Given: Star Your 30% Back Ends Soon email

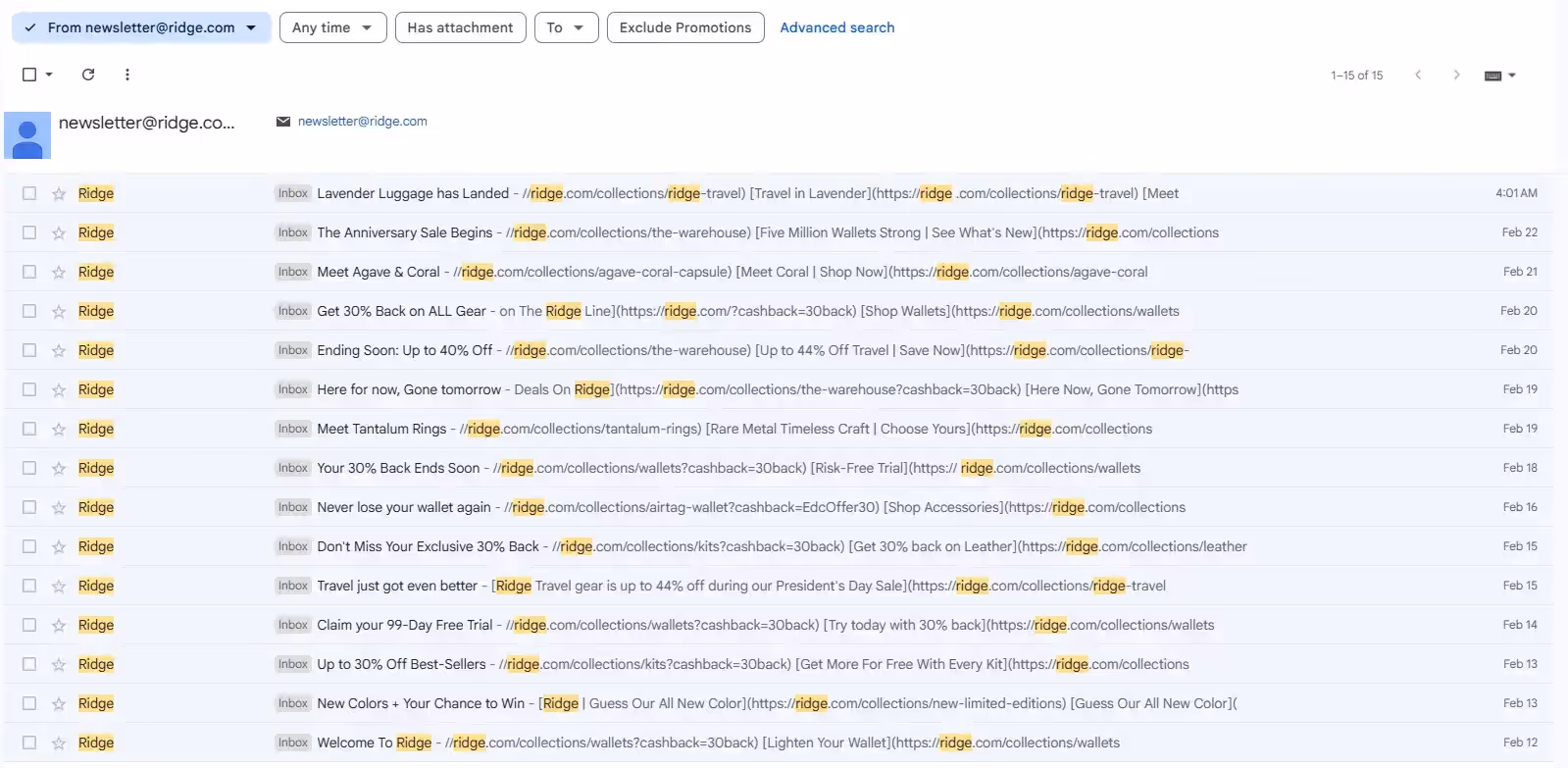Looking at the screenshot, I should (x=59, y=469).
